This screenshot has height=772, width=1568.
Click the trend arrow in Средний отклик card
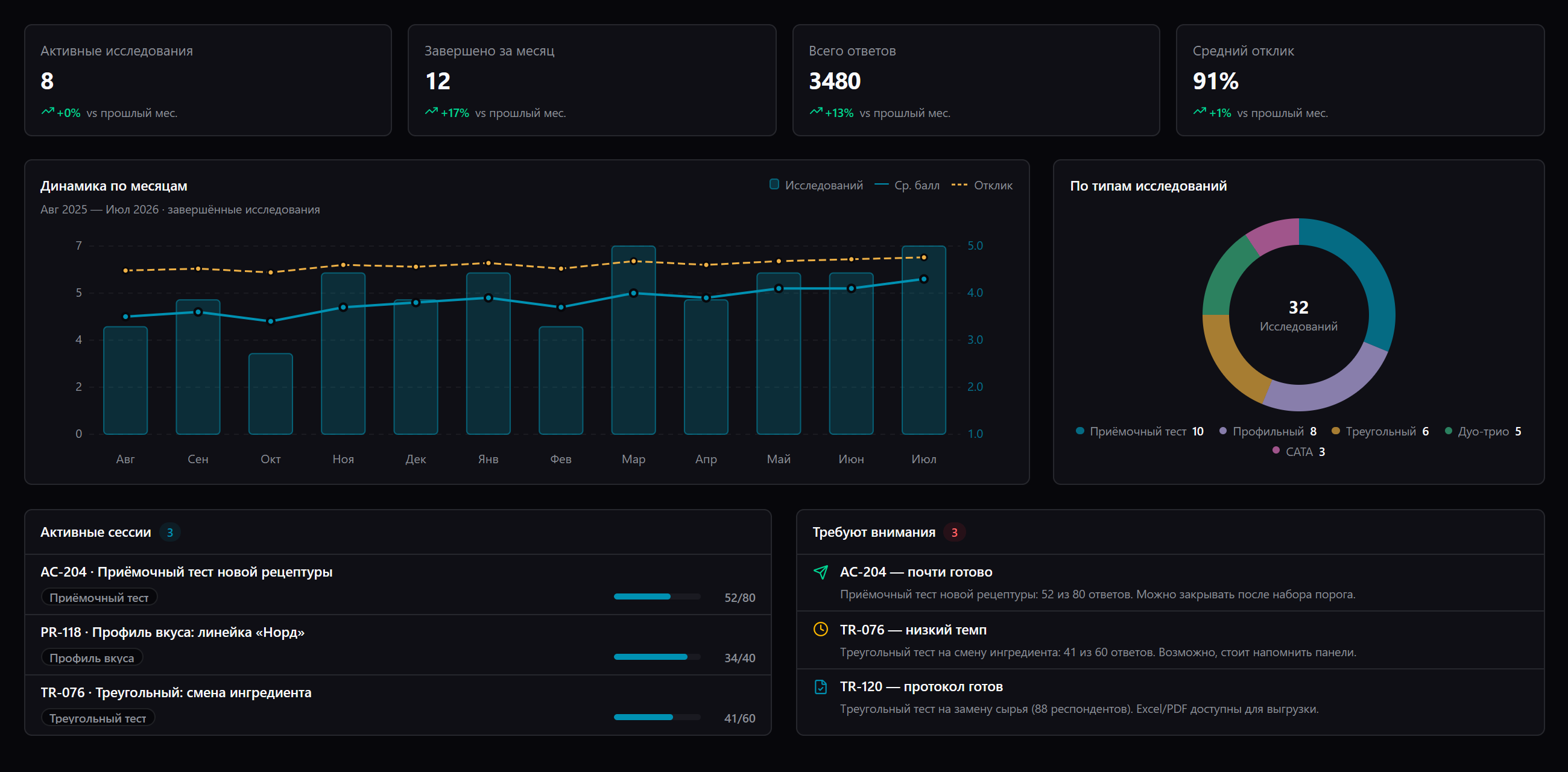point(1200,112)
